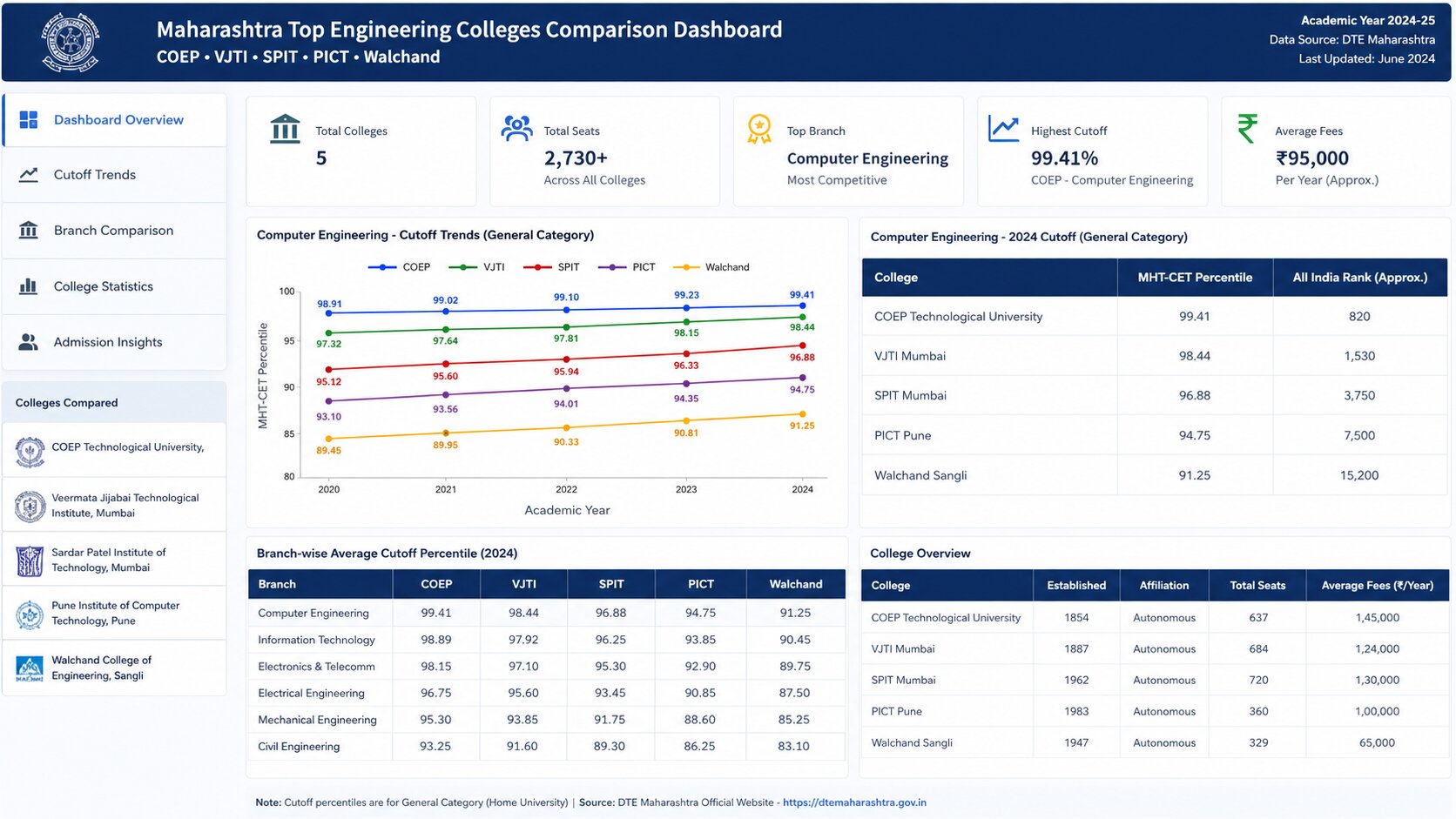1456x819 pixels.
Task: Select COEP Technological University in Colleges Compared
Action: 114,450
